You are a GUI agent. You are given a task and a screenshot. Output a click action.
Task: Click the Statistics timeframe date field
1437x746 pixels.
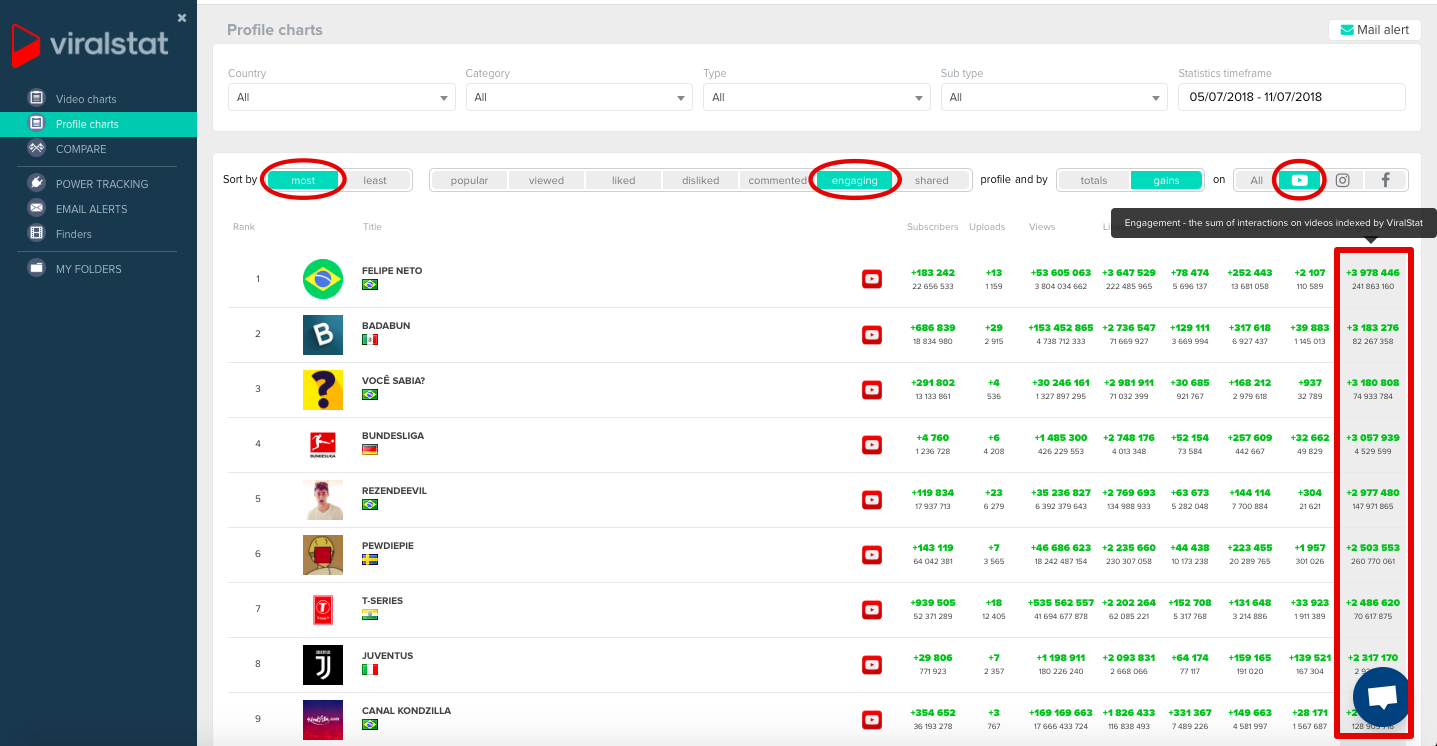click(1292, 97)
